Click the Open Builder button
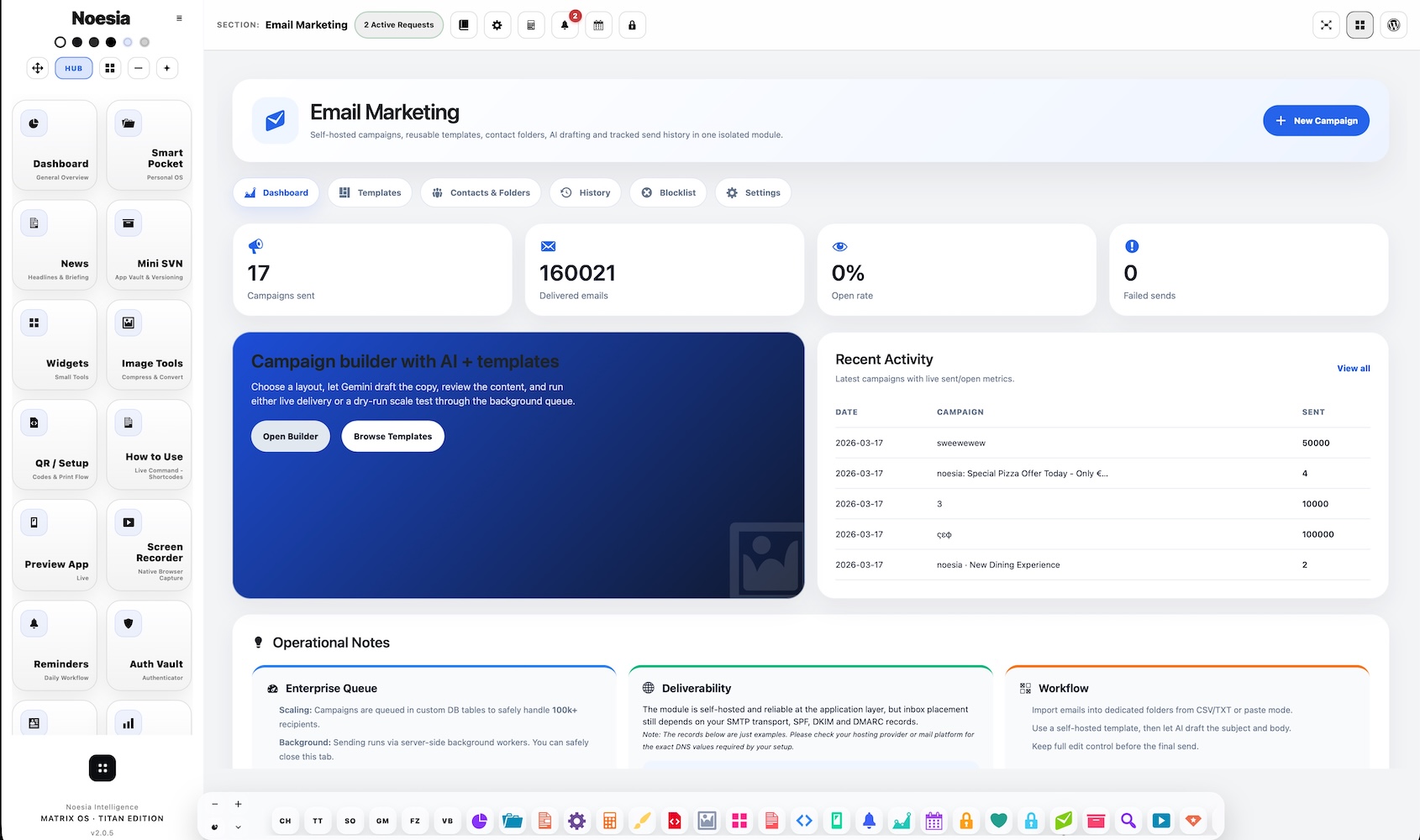Image resolution: width=1420 pixels, height=840 pixels. 291,436
